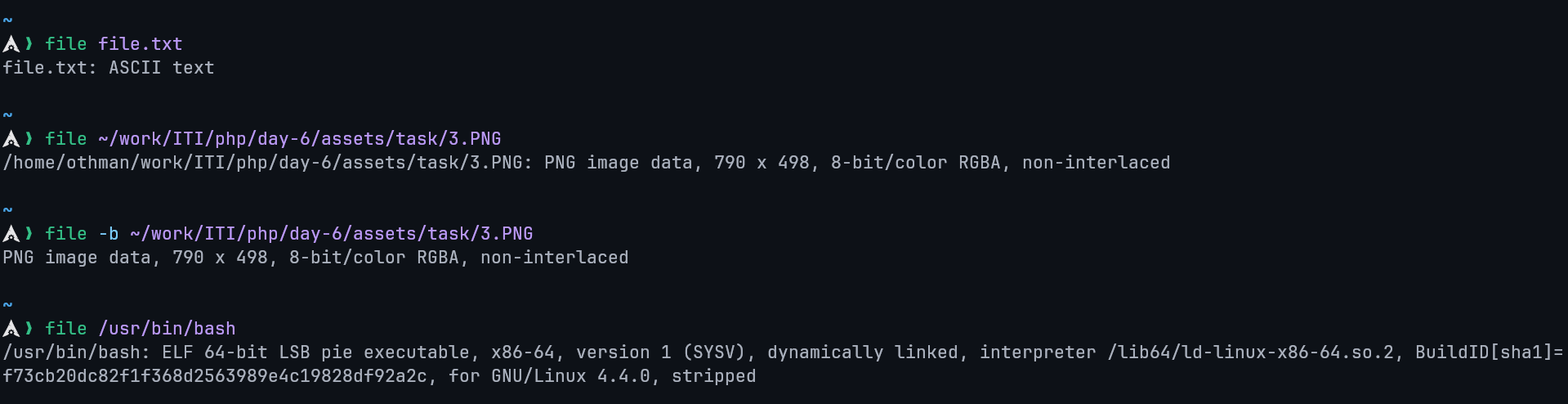The height and width of the screenshot is (404, 1568).
Task: Click the interpreter path "/lib64/ld-linux-x86-64.so.2"
Action: [1250, 352]
